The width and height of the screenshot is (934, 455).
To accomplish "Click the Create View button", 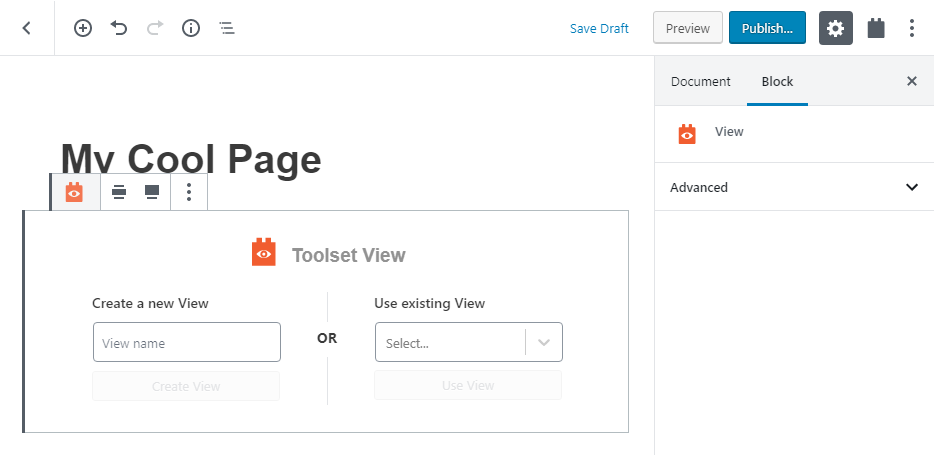I will pyautogui.click(x=186, y=386).
